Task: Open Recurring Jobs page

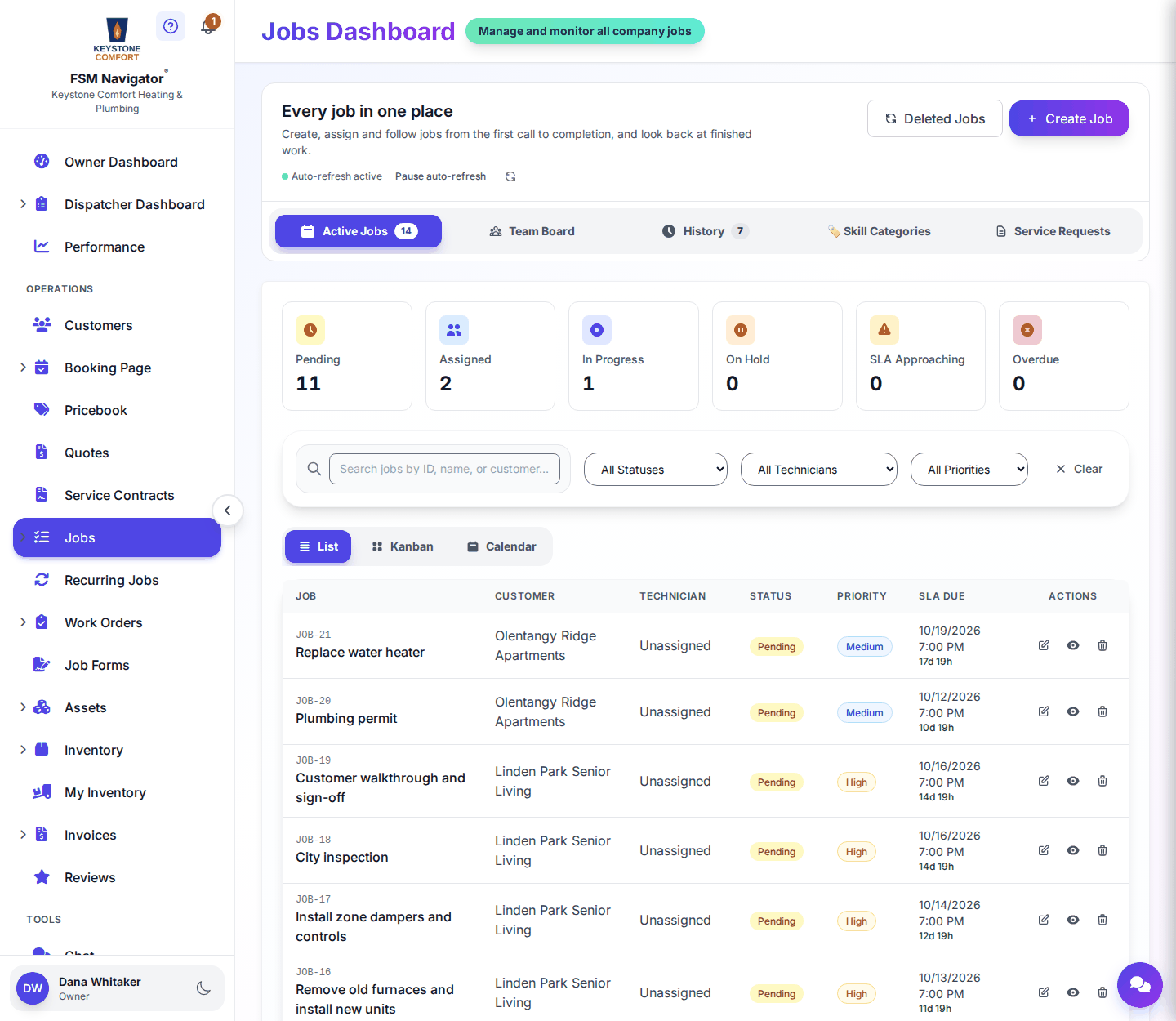Action: 118,580
